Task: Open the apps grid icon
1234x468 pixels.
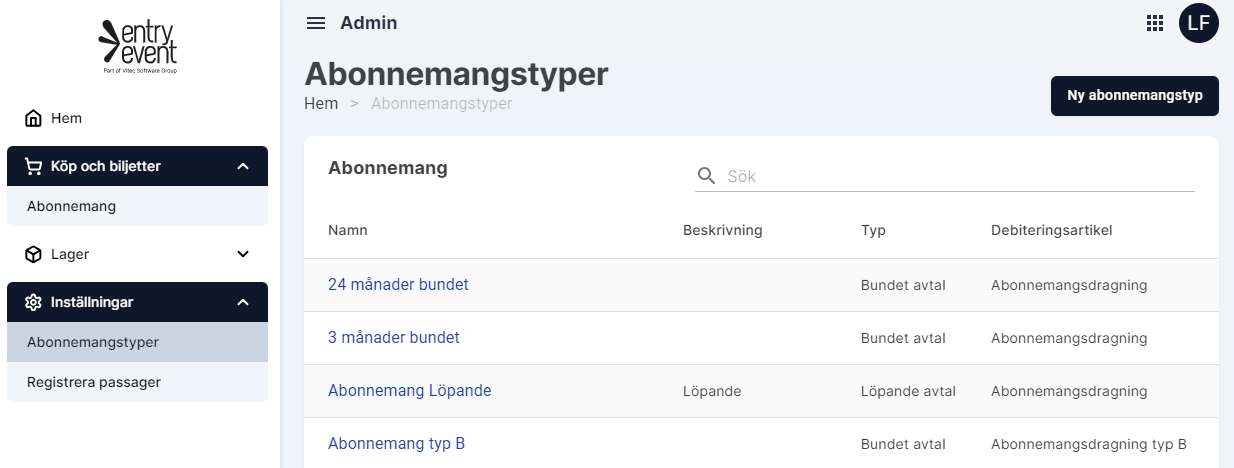Action: click(x=1155, y=23)
